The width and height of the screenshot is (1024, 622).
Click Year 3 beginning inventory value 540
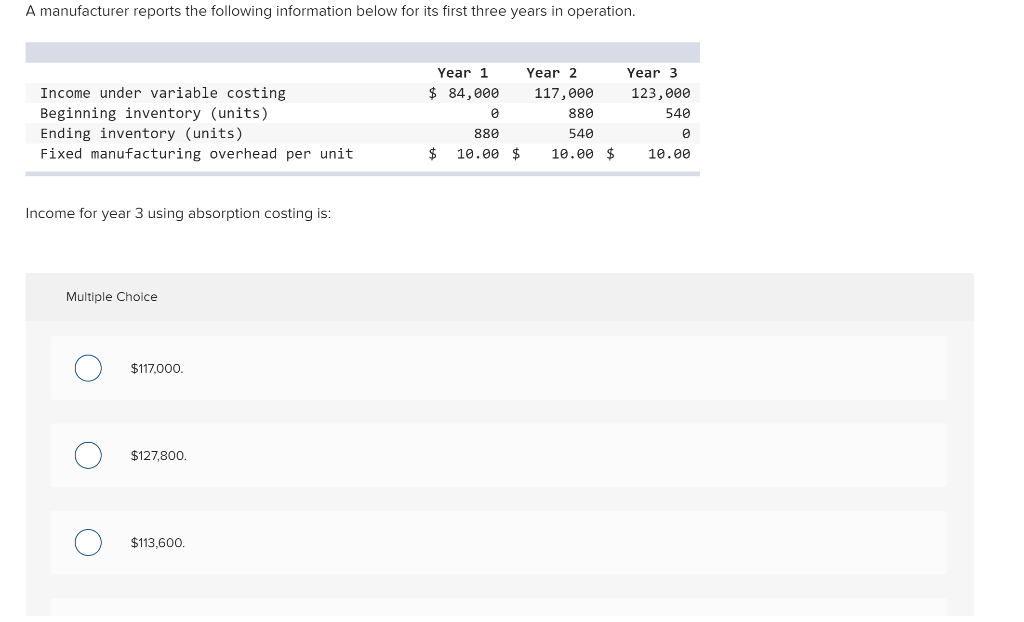pyautogui.click(x=678, y=114)
